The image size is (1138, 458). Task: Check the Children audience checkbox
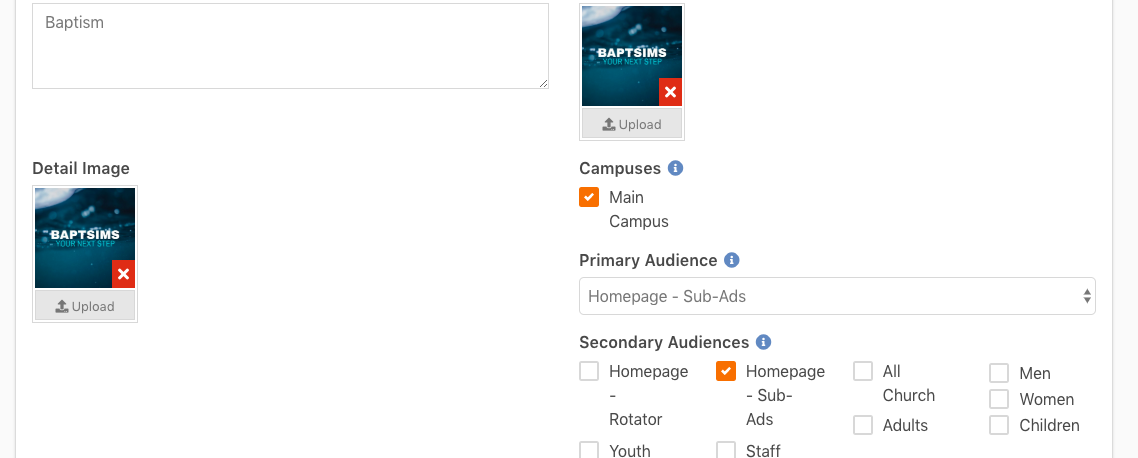tap(999, 425)
